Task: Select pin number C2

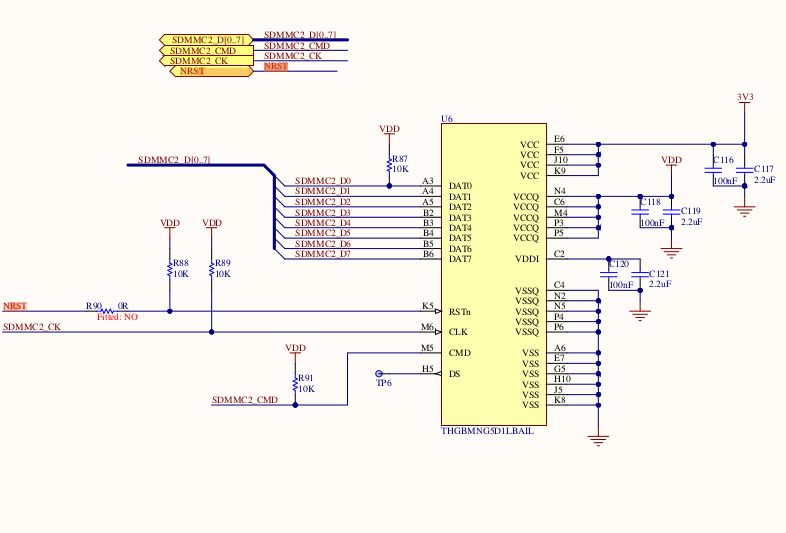Action: 559,254
